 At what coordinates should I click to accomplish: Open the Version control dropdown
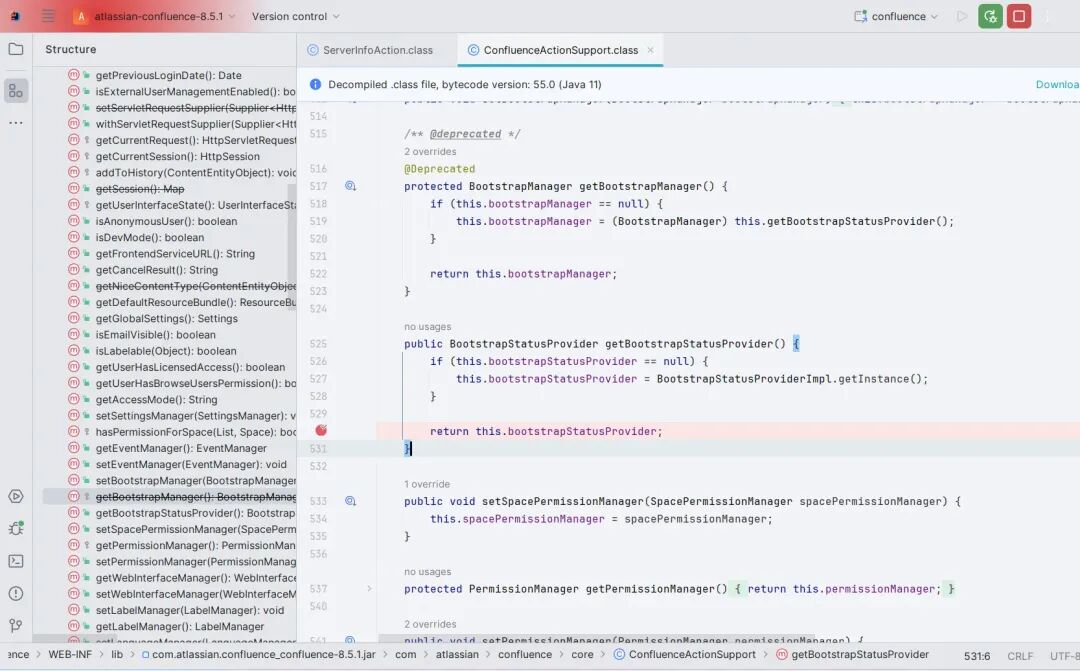click(x=295, y=17)
